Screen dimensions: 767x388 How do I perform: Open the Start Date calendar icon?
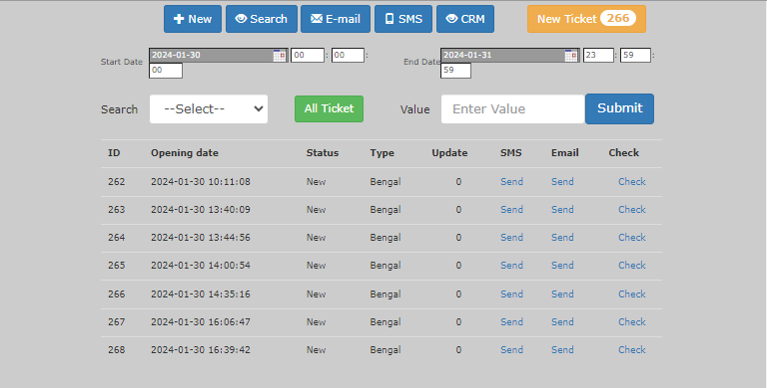pos(279,56)
